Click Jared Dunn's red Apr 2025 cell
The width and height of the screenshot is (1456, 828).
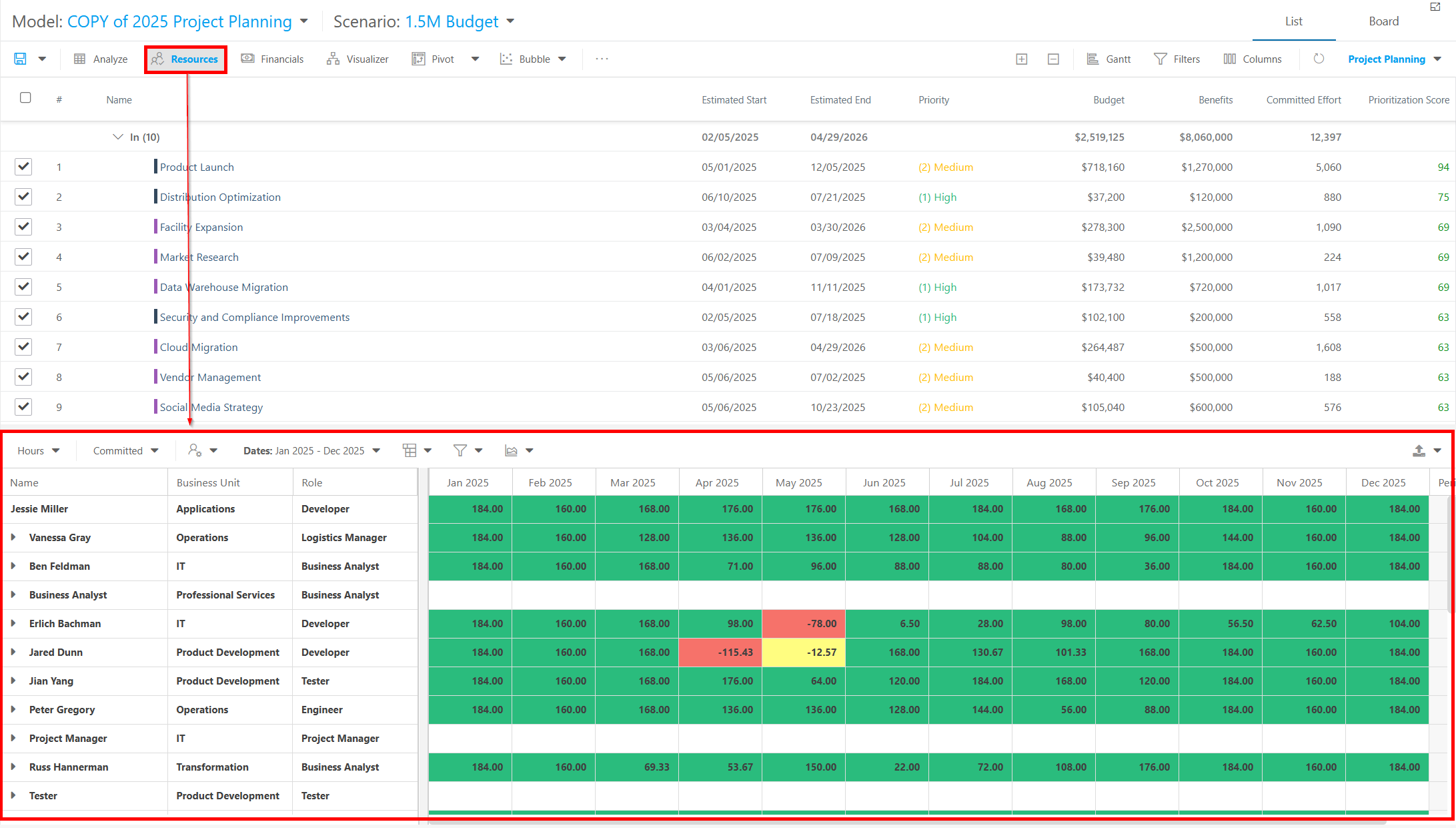[720, 652]
